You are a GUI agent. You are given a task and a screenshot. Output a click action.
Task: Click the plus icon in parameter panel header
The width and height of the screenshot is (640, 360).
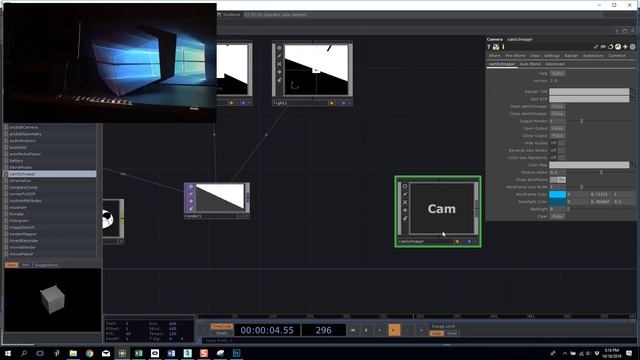click(625, 47)
